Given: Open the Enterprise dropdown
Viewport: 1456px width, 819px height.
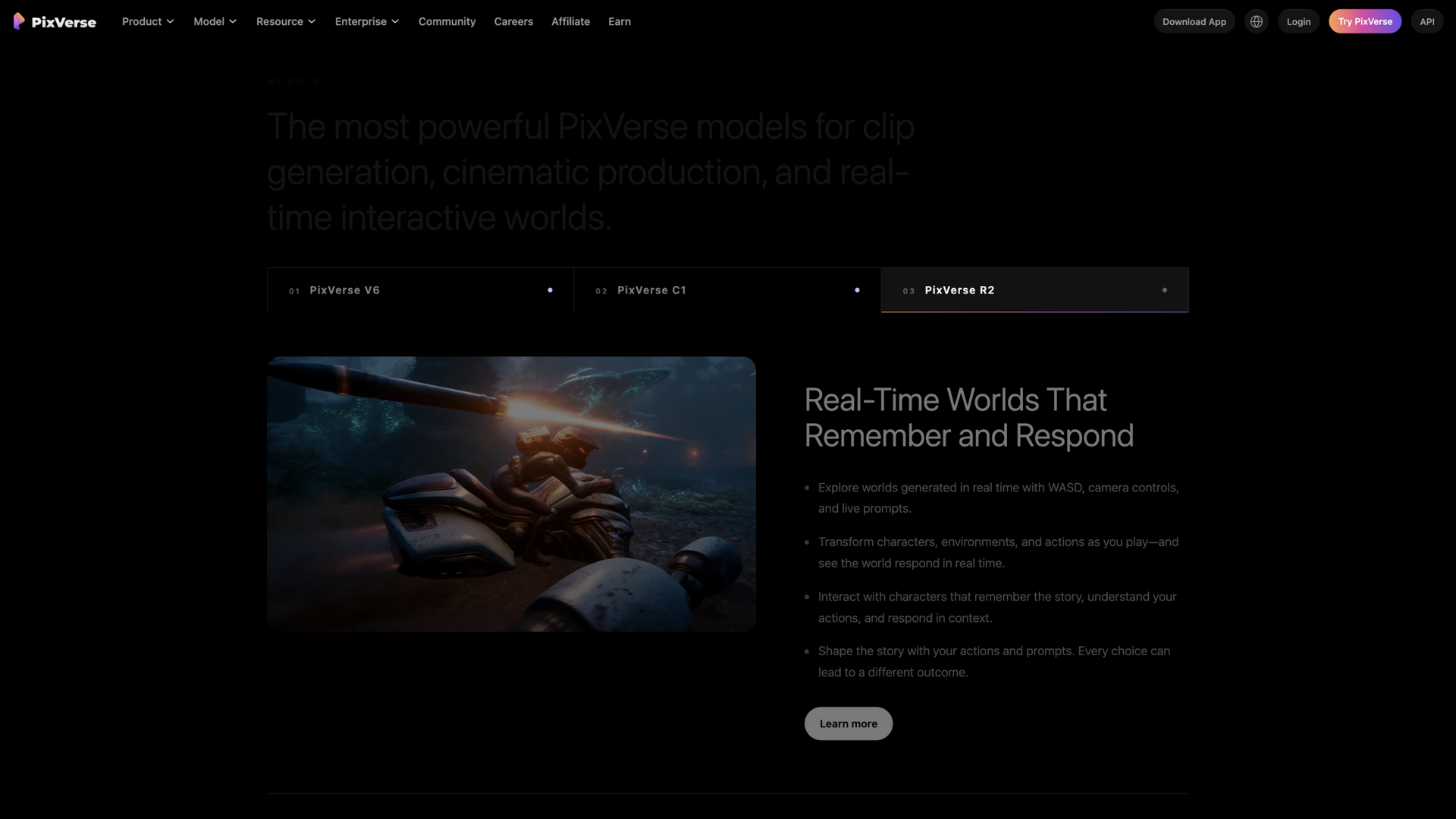Looking at the screenshot, I should coord(366,21).
